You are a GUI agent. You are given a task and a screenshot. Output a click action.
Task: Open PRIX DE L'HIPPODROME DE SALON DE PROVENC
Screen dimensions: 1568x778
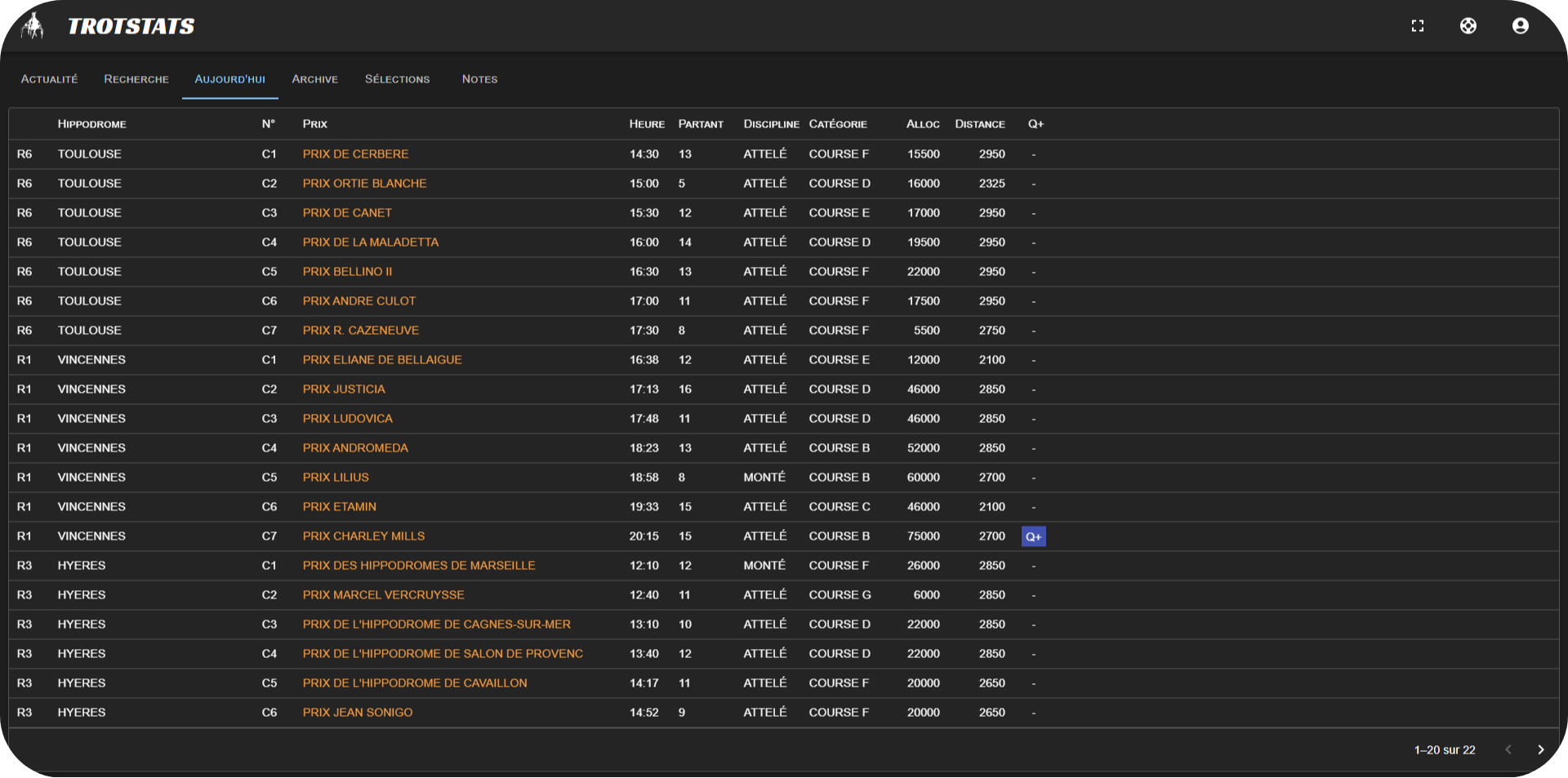(x=443, y=654)
